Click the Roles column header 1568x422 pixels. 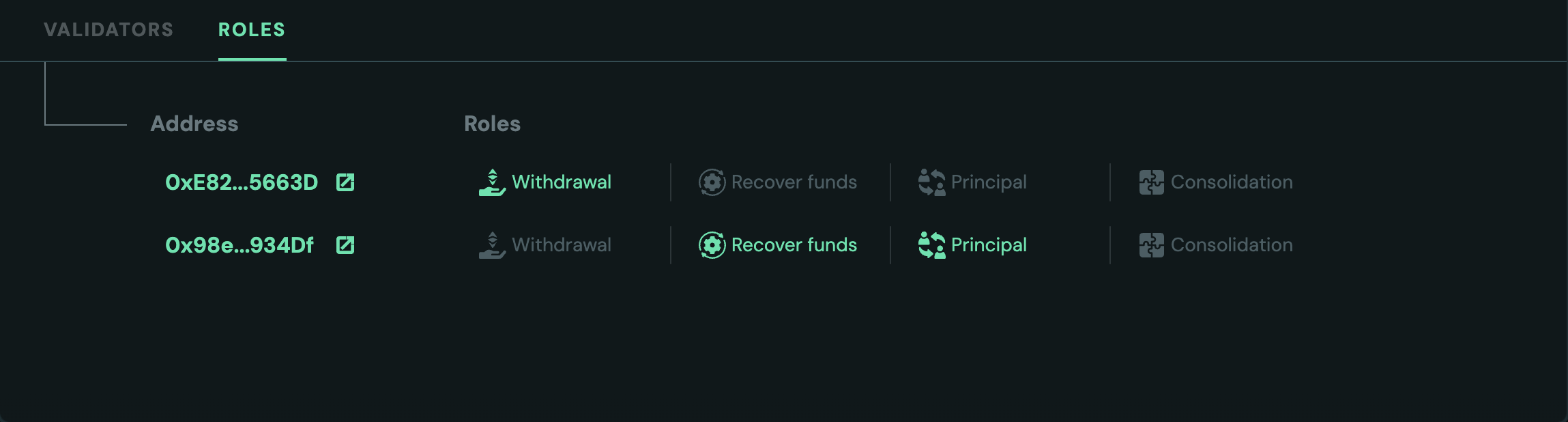point(492,124)
